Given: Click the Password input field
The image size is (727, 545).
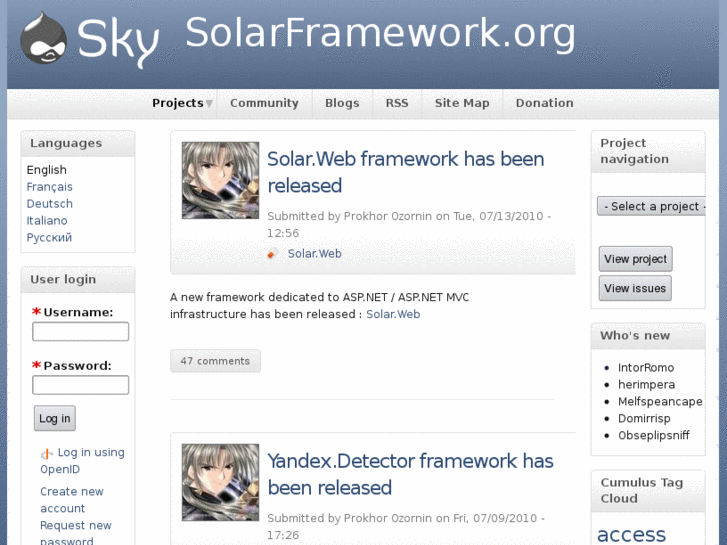Looking at the screenshot, I should (80, 385).
